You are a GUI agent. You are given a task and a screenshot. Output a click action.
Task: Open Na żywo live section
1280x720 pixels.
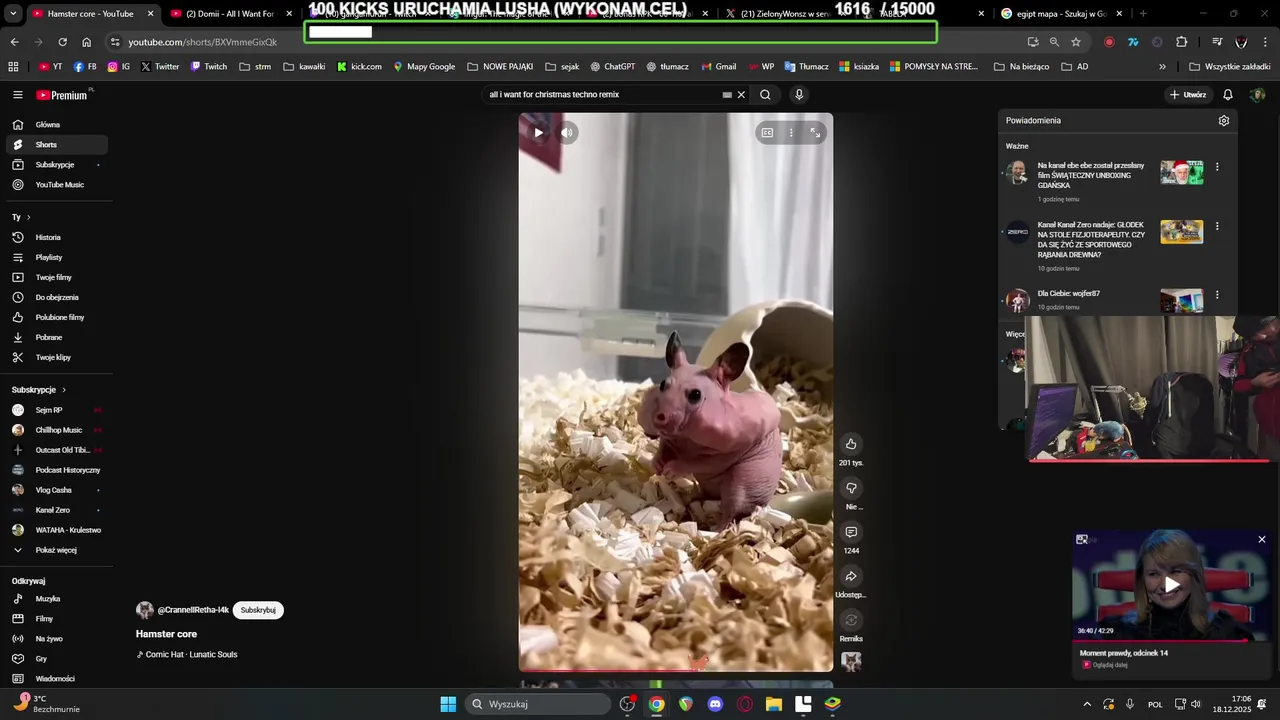click(57, 639)
